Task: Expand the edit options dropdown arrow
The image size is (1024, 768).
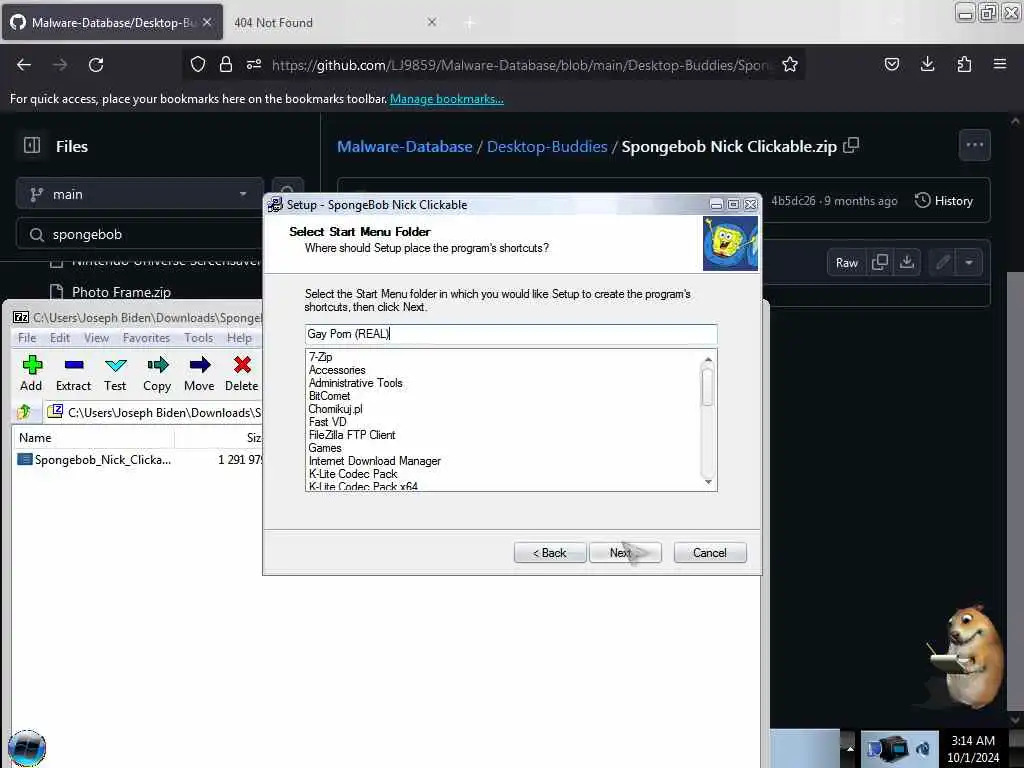Action: [968, 263]
